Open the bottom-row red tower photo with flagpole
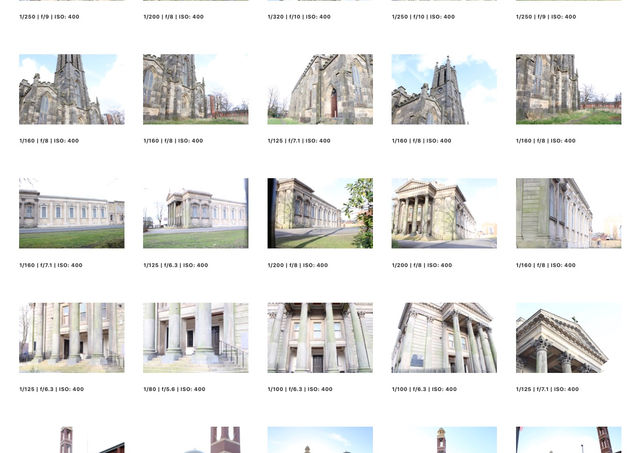The width and height of the screenshot is (640, 453). 569,440
